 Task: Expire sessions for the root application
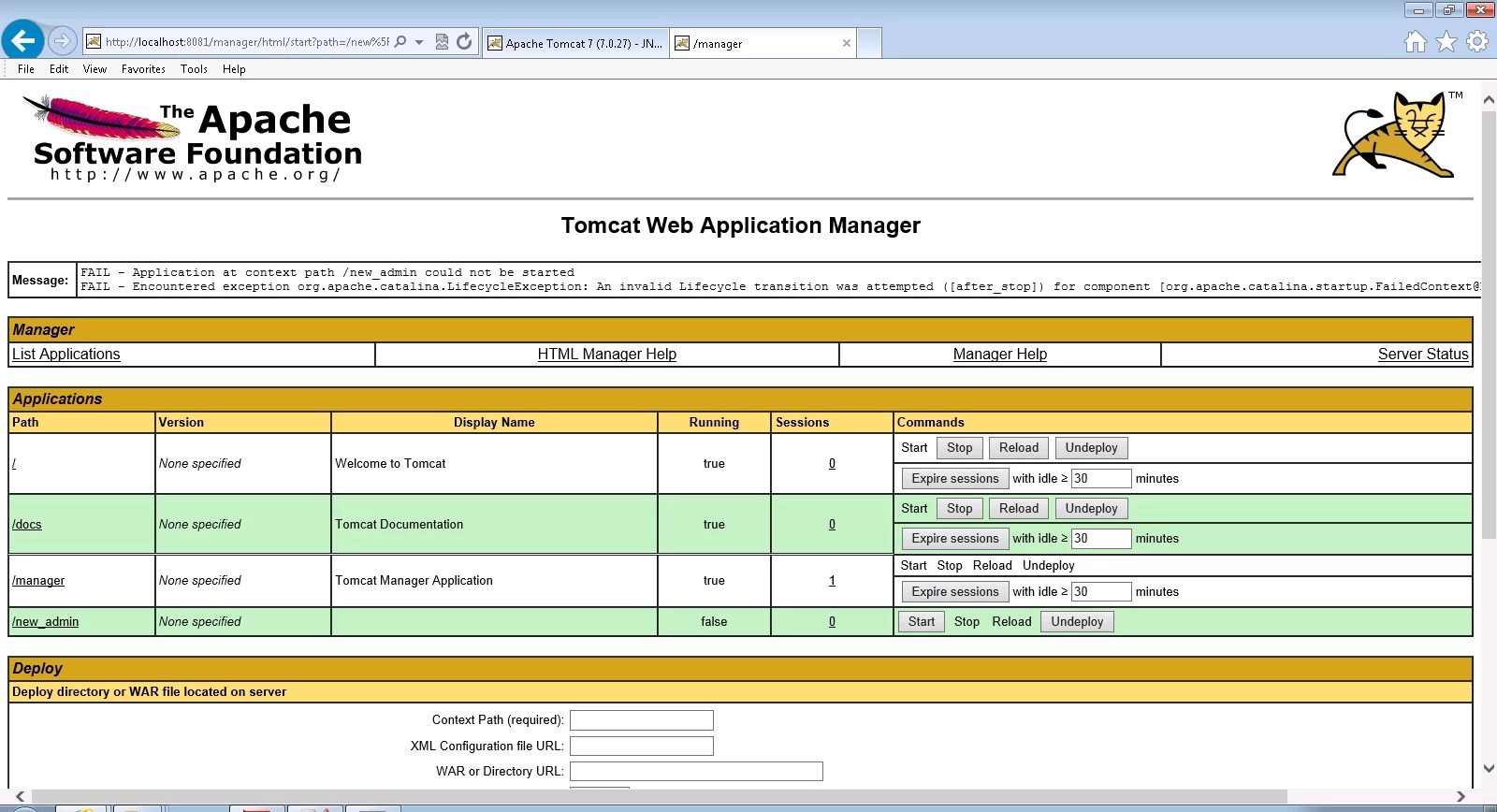point(955,479)
